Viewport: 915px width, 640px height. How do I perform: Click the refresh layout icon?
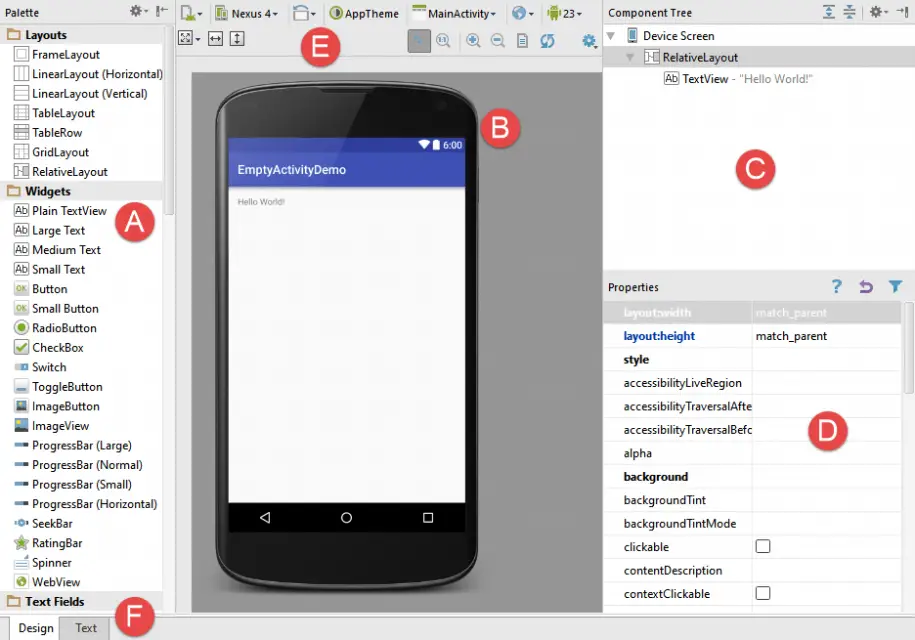547,41
